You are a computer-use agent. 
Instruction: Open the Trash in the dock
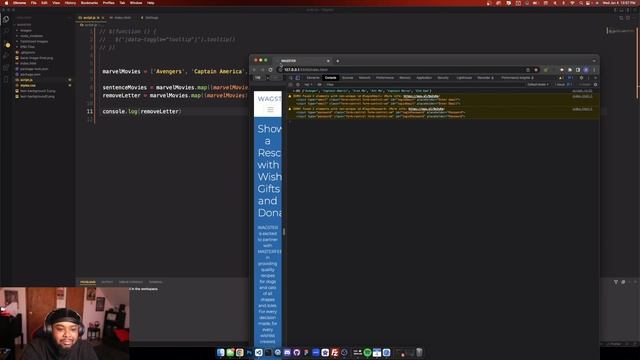(x=419, y=352)
